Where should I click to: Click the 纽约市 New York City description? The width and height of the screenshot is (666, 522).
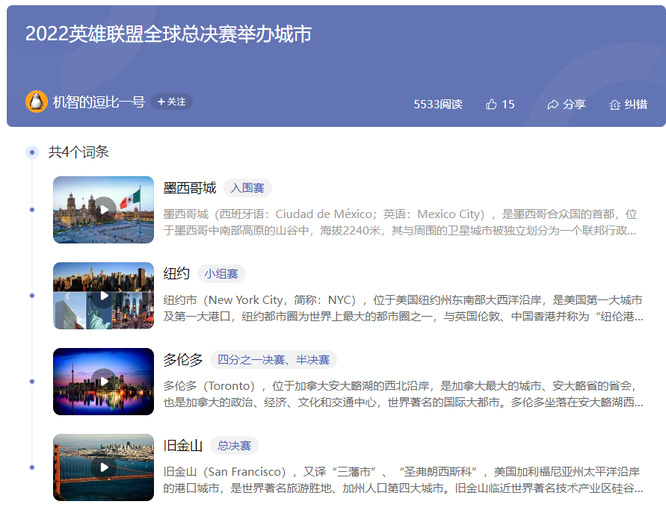tap(403, 308)
